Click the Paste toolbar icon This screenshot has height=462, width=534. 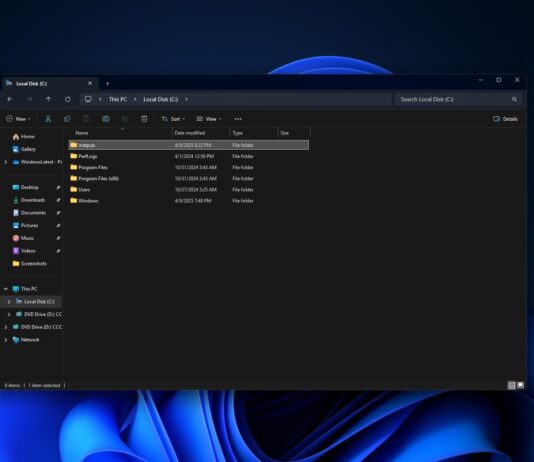pos(86,119)
